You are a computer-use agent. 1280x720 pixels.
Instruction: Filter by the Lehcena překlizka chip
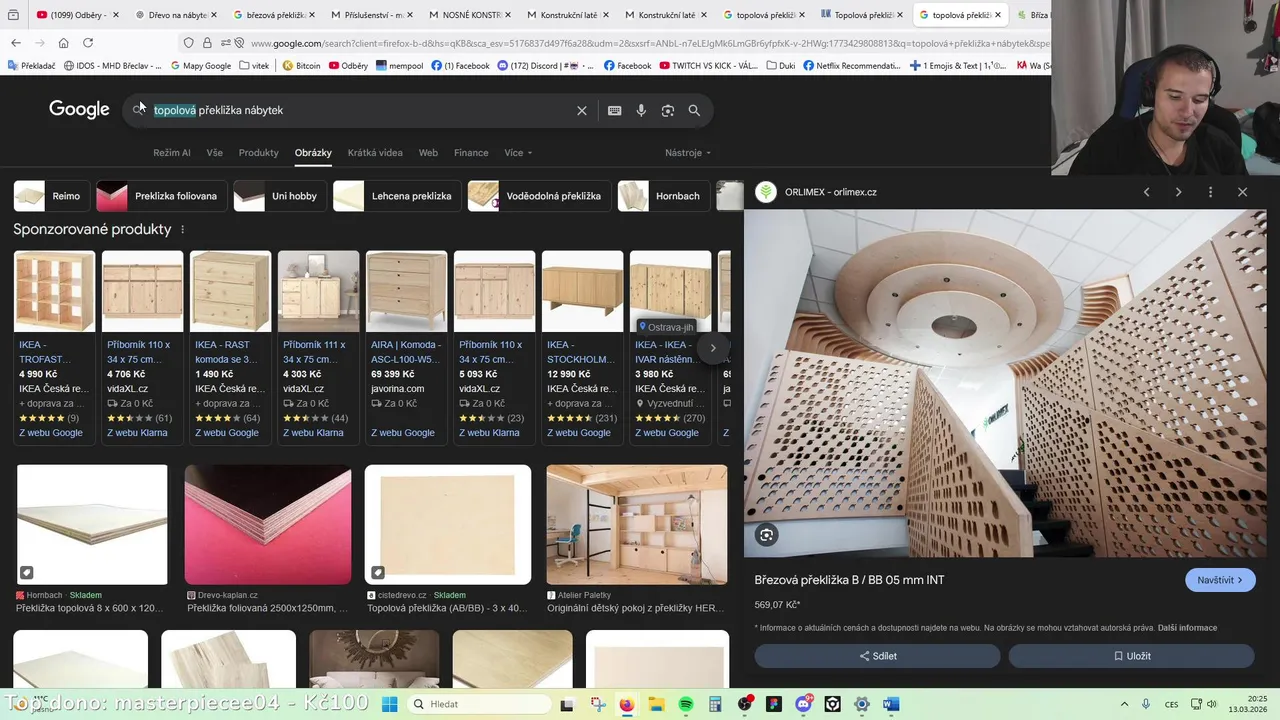point(398,196)
